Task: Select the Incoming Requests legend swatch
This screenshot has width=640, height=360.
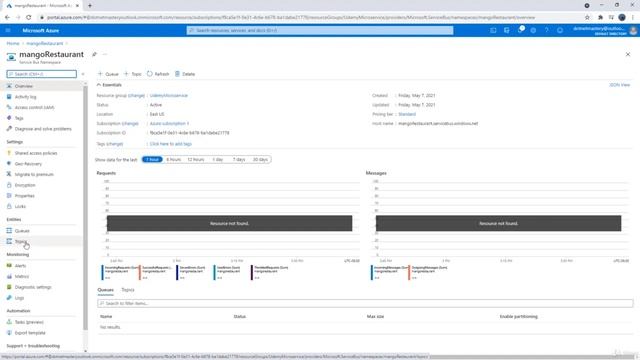Action: [x=102, y=272]
